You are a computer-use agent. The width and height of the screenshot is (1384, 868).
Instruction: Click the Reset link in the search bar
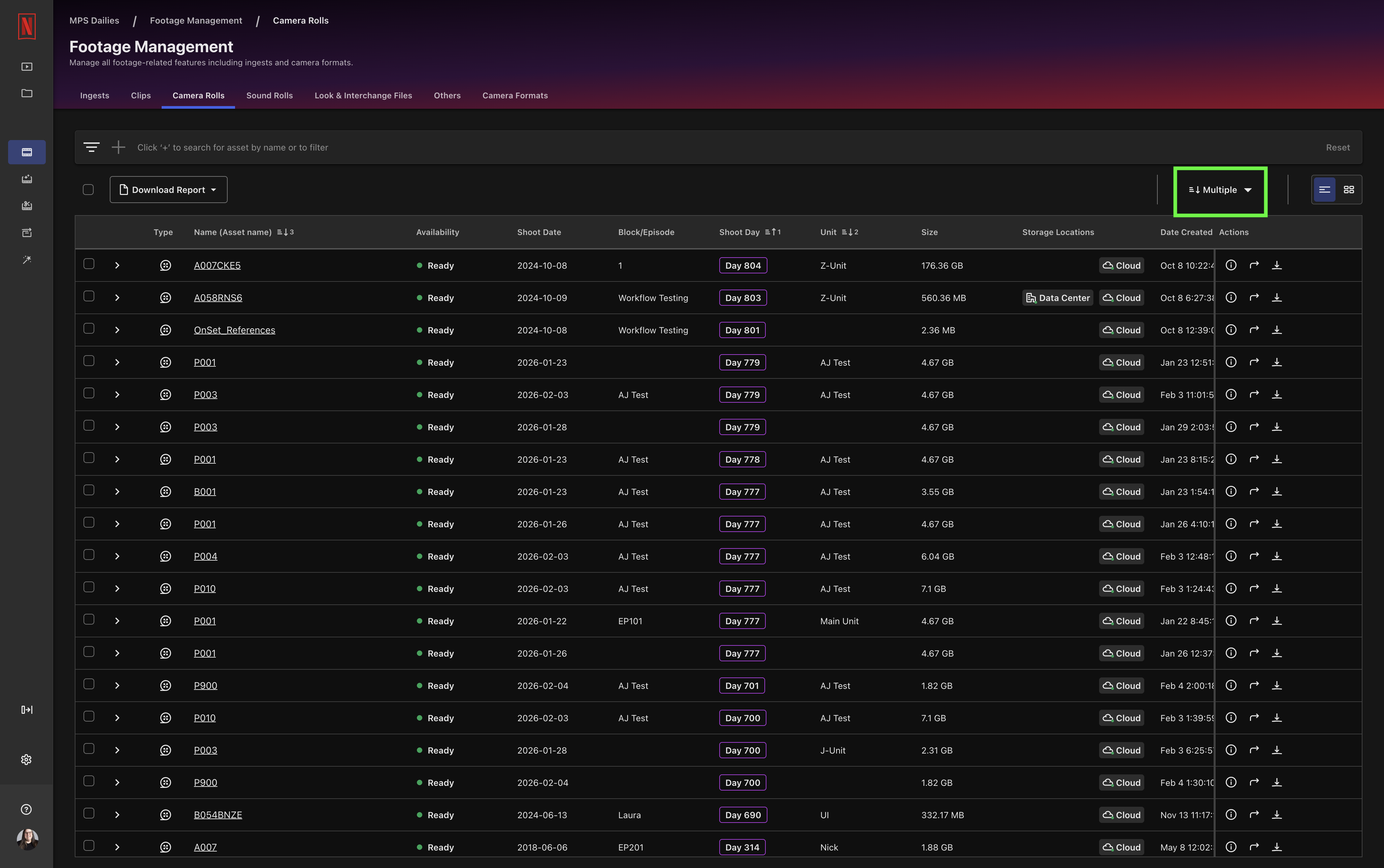tap(1337, 147)
